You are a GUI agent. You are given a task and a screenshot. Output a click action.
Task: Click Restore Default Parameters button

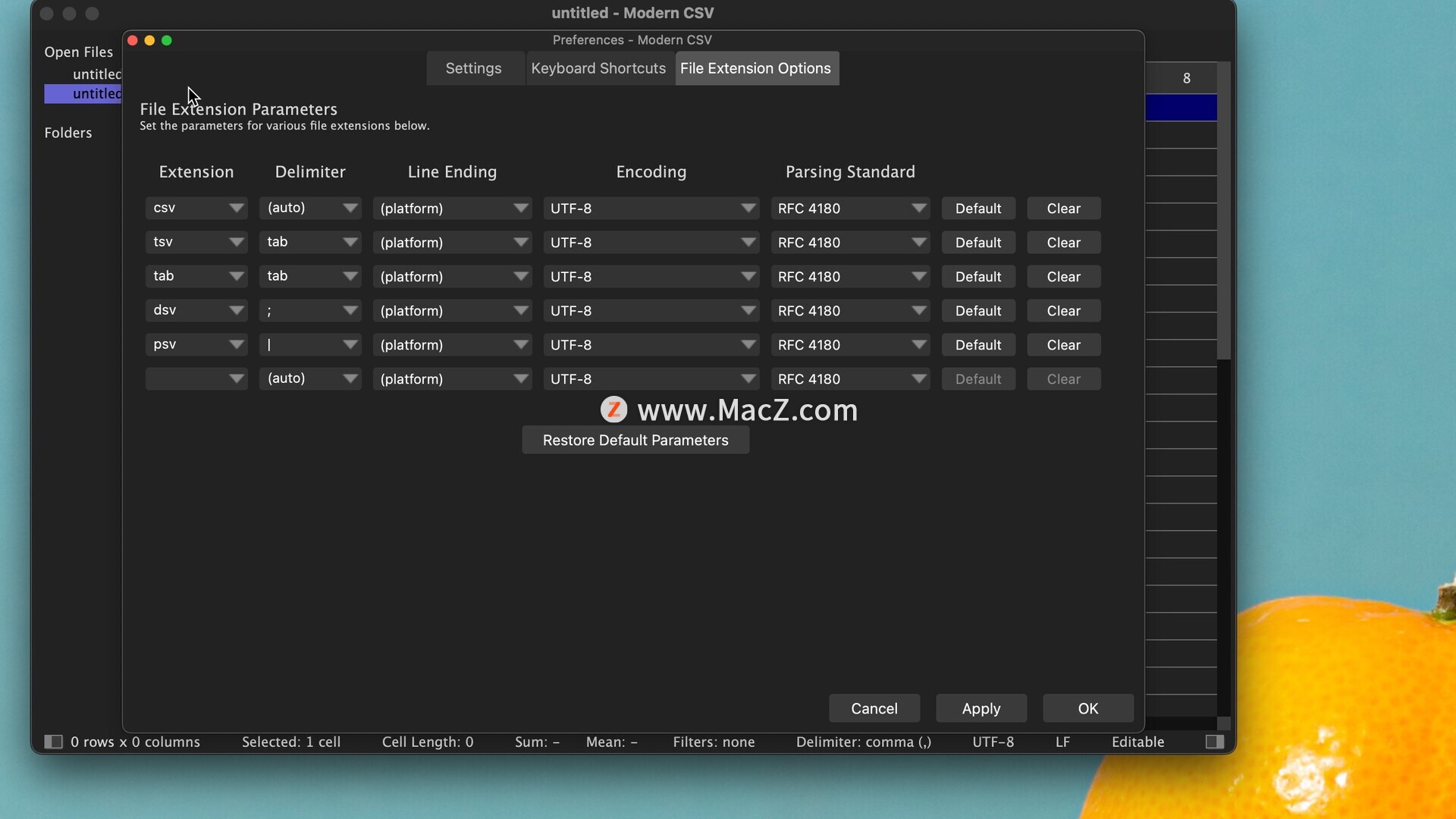tap(635, 440)
